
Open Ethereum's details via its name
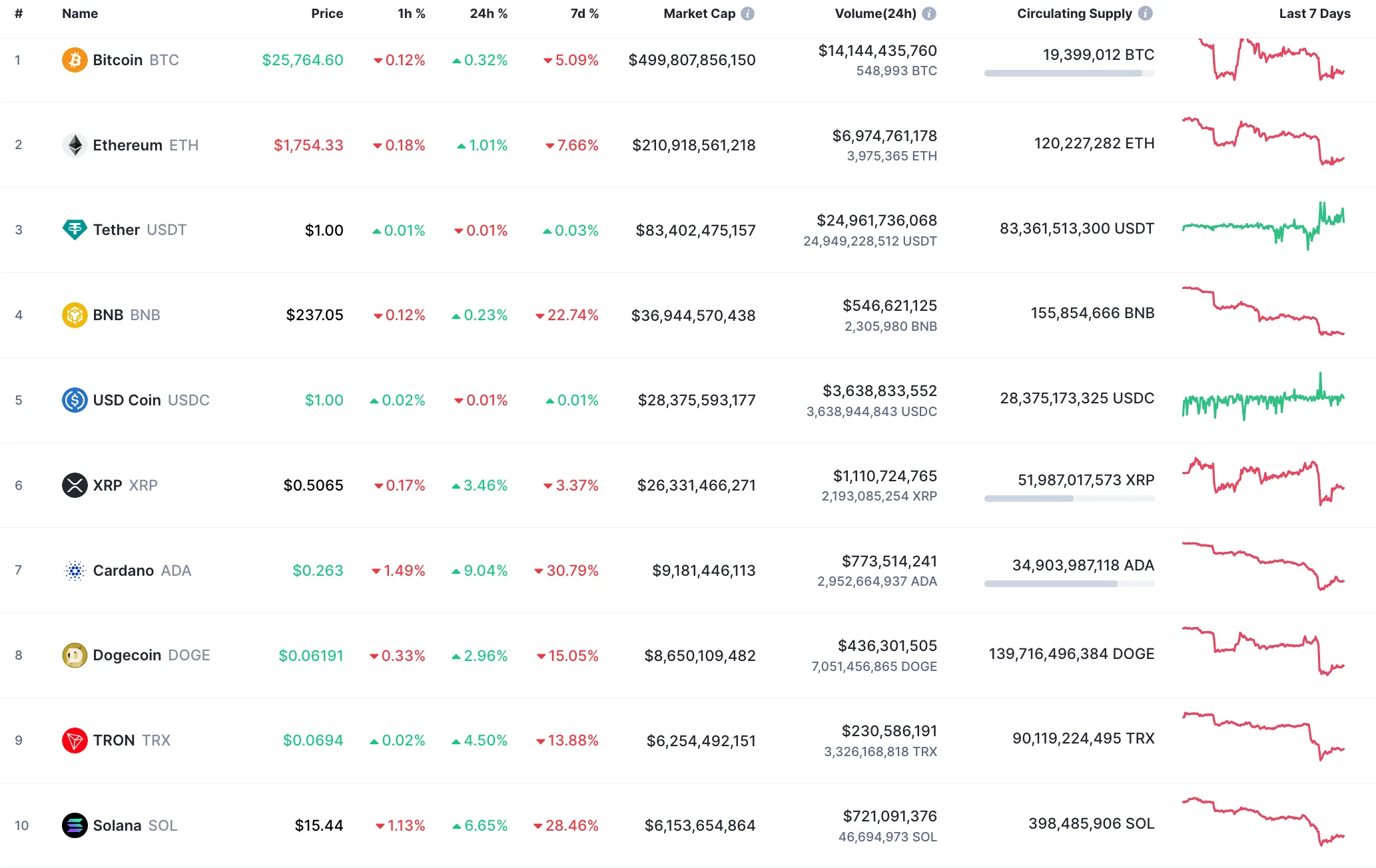click(x=128, y=144)
